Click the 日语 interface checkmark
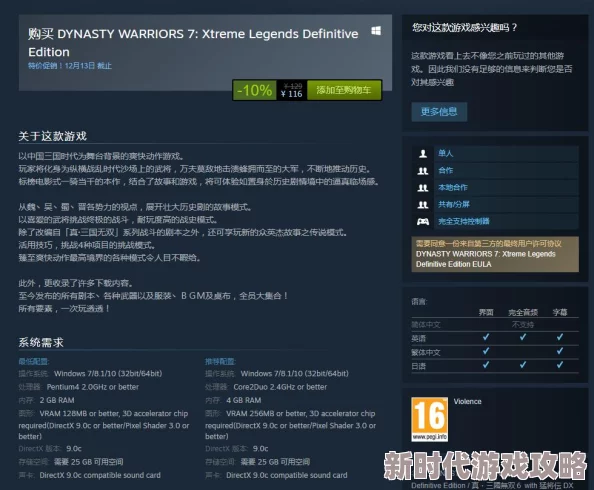The image size is (594, 490). 486,365
